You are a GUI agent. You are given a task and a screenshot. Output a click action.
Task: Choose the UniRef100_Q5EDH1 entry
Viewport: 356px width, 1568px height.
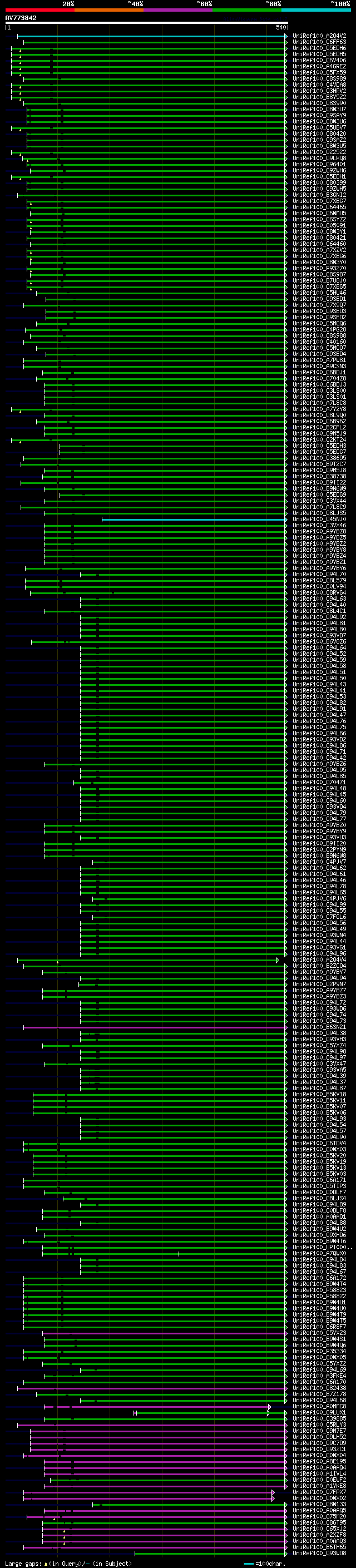pos(319,176)
